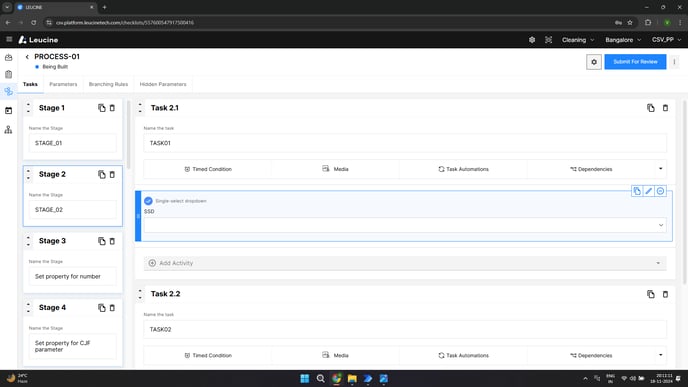Open process settings gear next to Submit
This screenshot has width=688, height=387.
pos(594,62)
